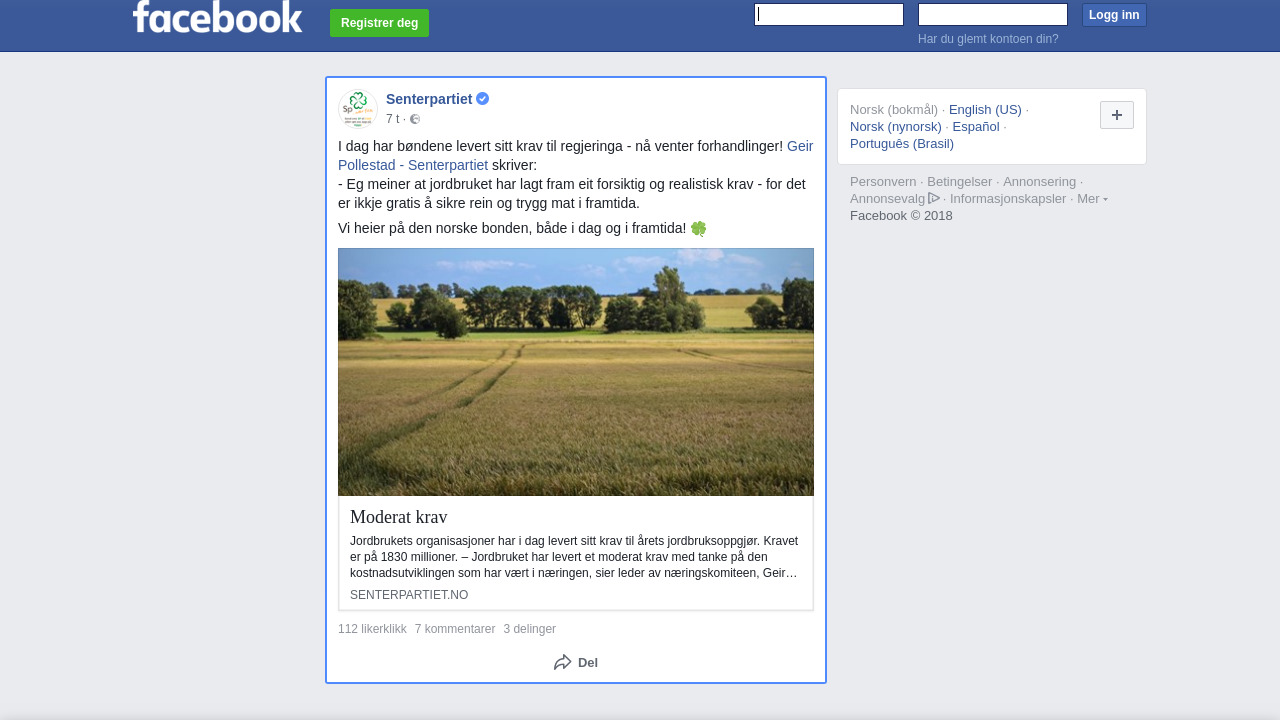Screen dimensions: 1280x720
Task: Click the verified badge next to Senterpartiet
Action: coord(483,99)
